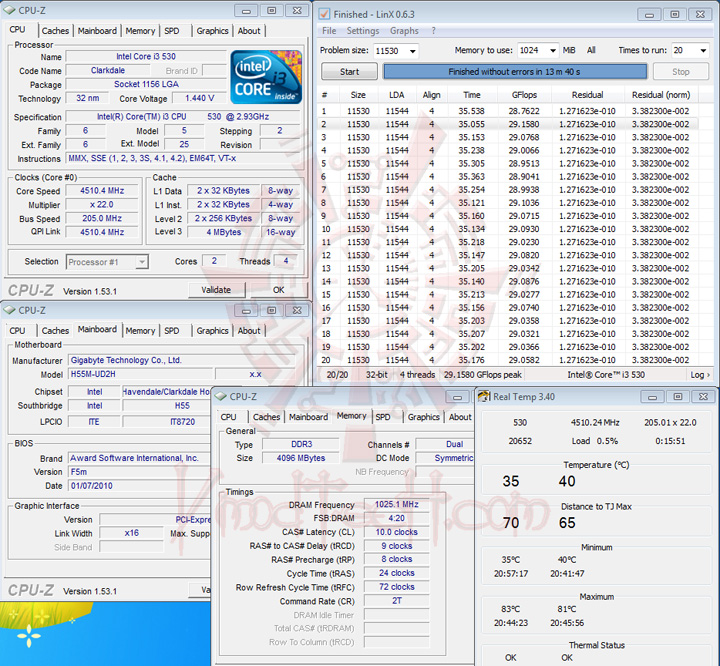Click the DRAM Frequency value 1025.1 MHz
The width and height of the screenshot is (720, 666).
(396, 504)
